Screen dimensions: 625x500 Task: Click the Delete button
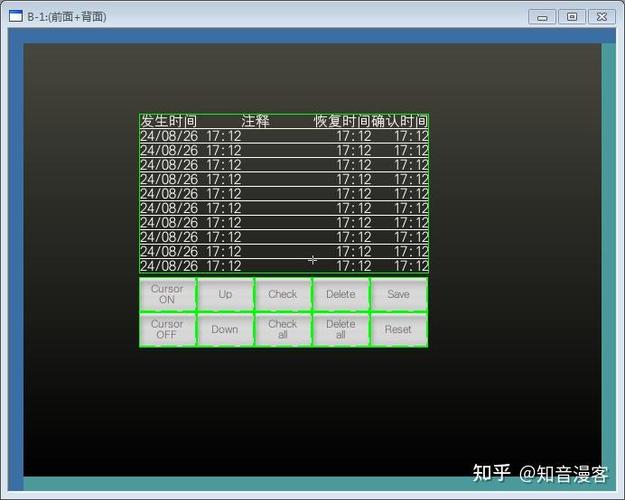pos(341,294)
